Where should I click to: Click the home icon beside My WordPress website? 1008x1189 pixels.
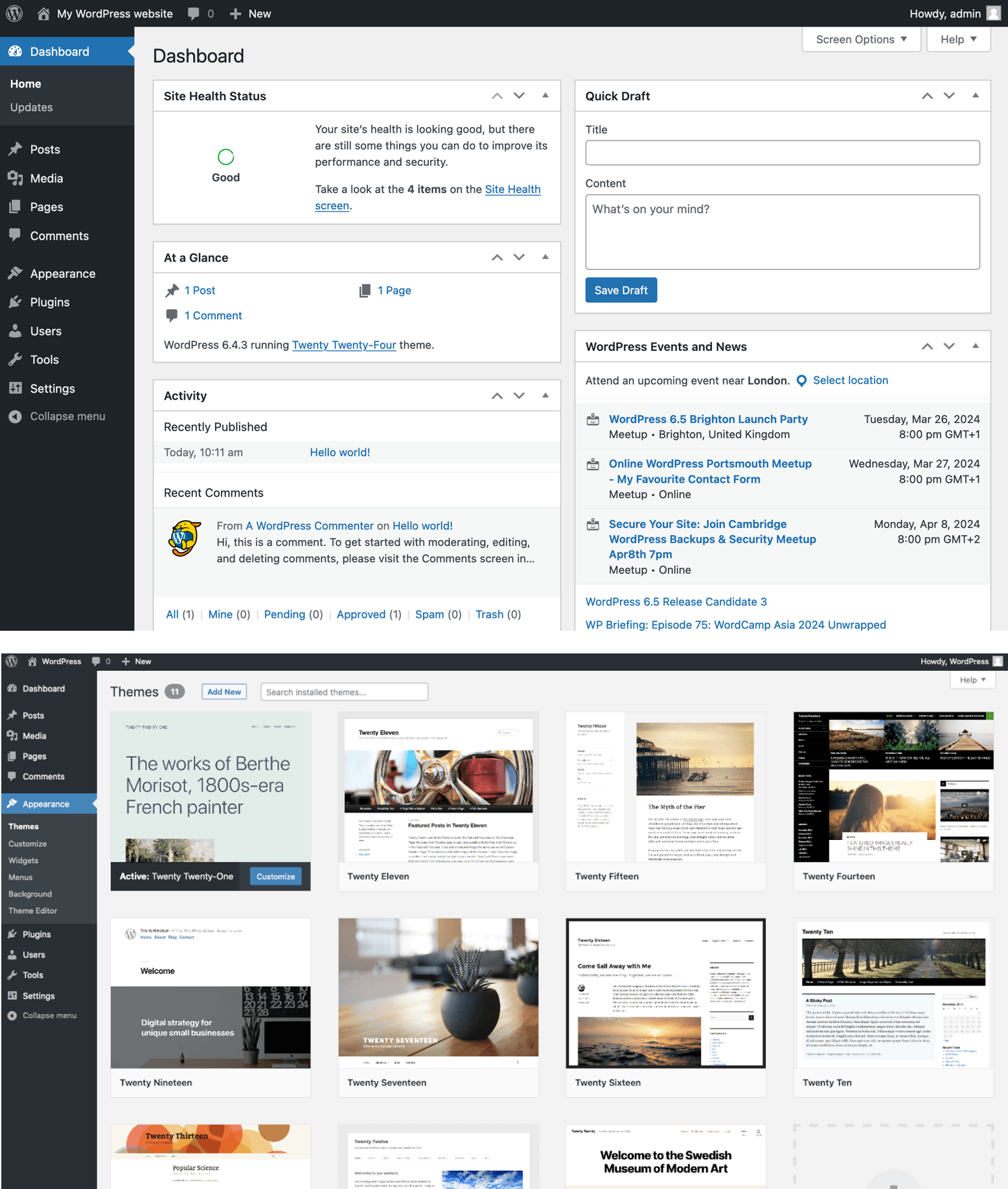click(43, 14)
